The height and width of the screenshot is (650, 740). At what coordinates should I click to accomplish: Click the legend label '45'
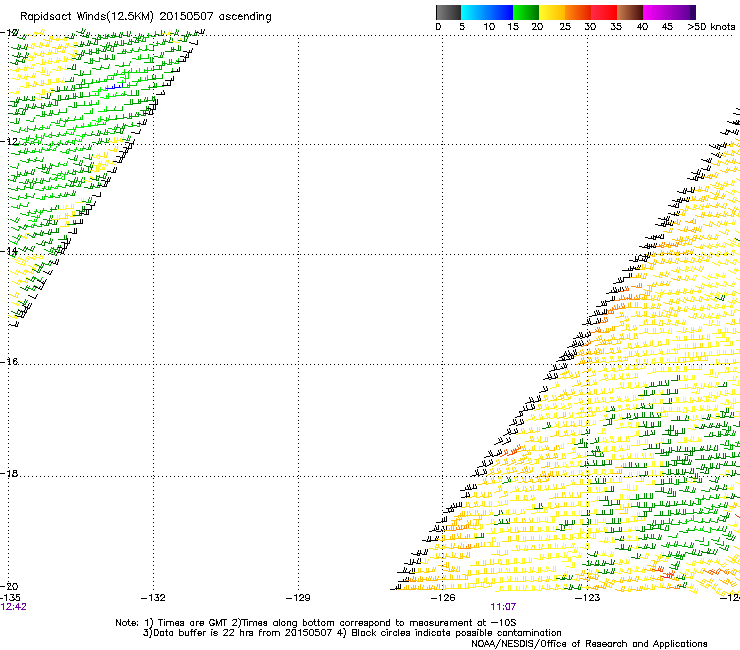pyautogui.click(x=667, y=27)
